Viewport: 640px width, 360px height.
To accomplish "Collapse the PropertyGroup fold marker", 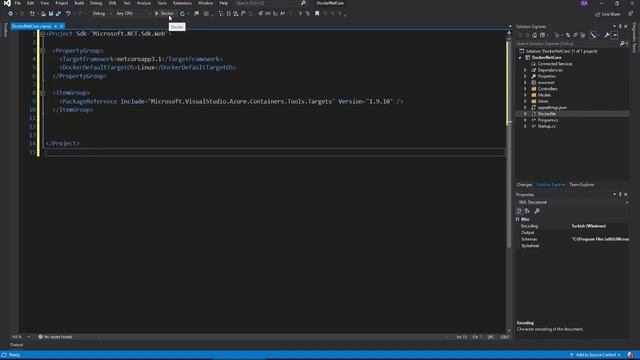I will [42, 51].
